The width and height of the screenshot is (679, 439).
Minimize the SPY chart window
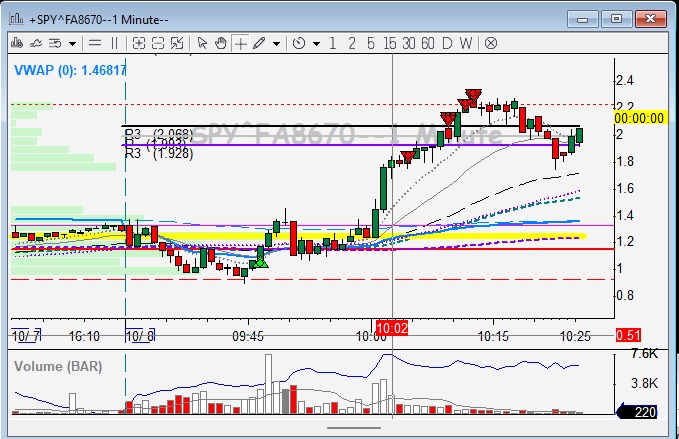[x=582, y=19]
